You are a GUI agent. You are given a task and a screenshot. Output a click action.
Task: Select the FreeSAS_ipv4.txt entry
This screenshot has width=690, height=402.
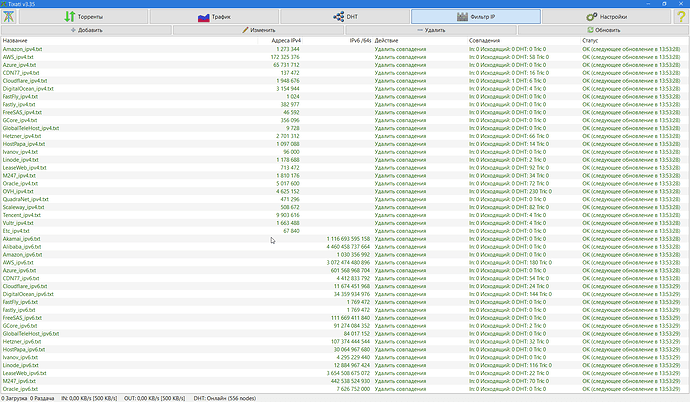345,113
